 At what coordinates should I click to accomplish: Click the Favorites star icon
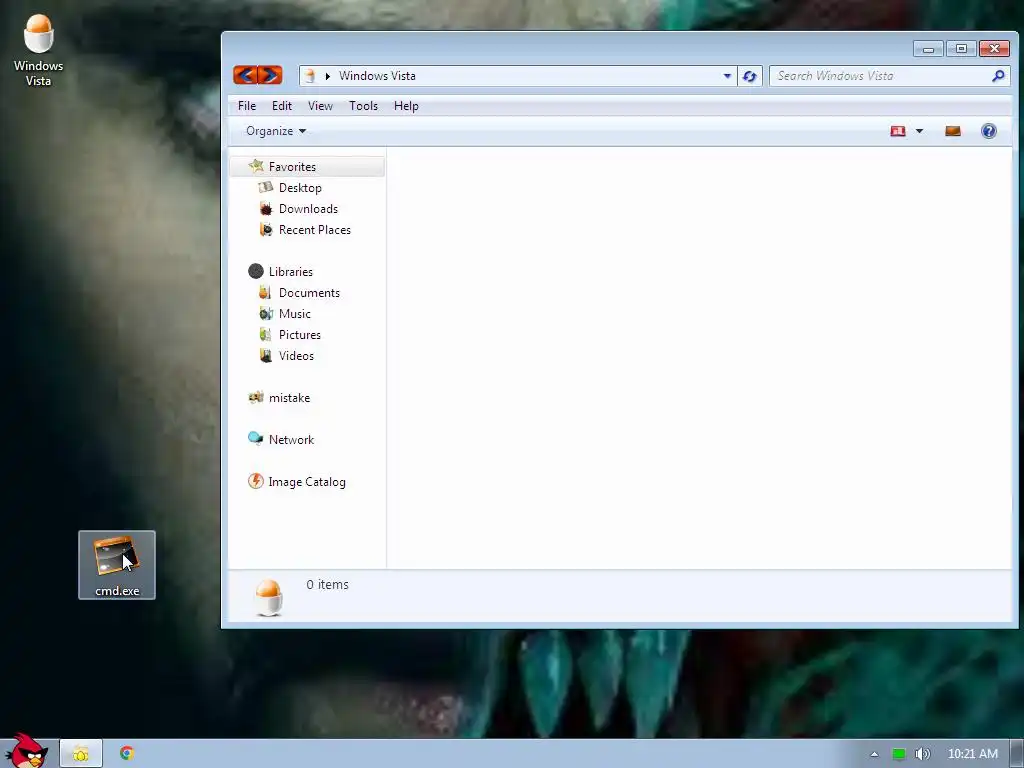pos(256,167)
